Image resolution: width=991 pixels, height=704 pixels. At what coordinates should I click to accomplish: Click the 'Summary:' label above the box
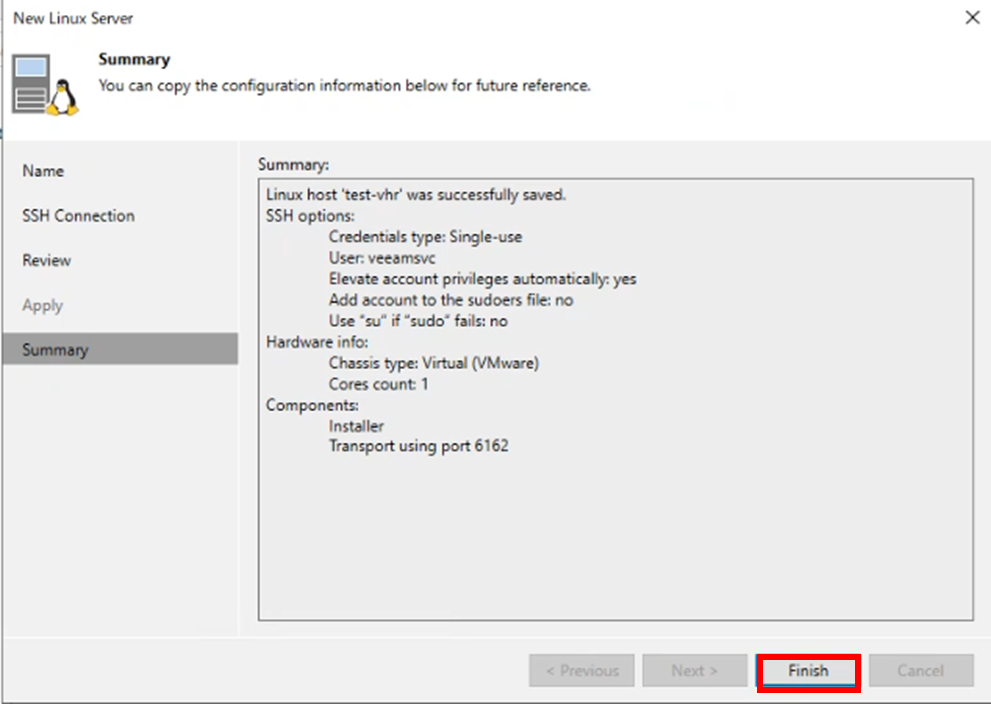(293, 165)
